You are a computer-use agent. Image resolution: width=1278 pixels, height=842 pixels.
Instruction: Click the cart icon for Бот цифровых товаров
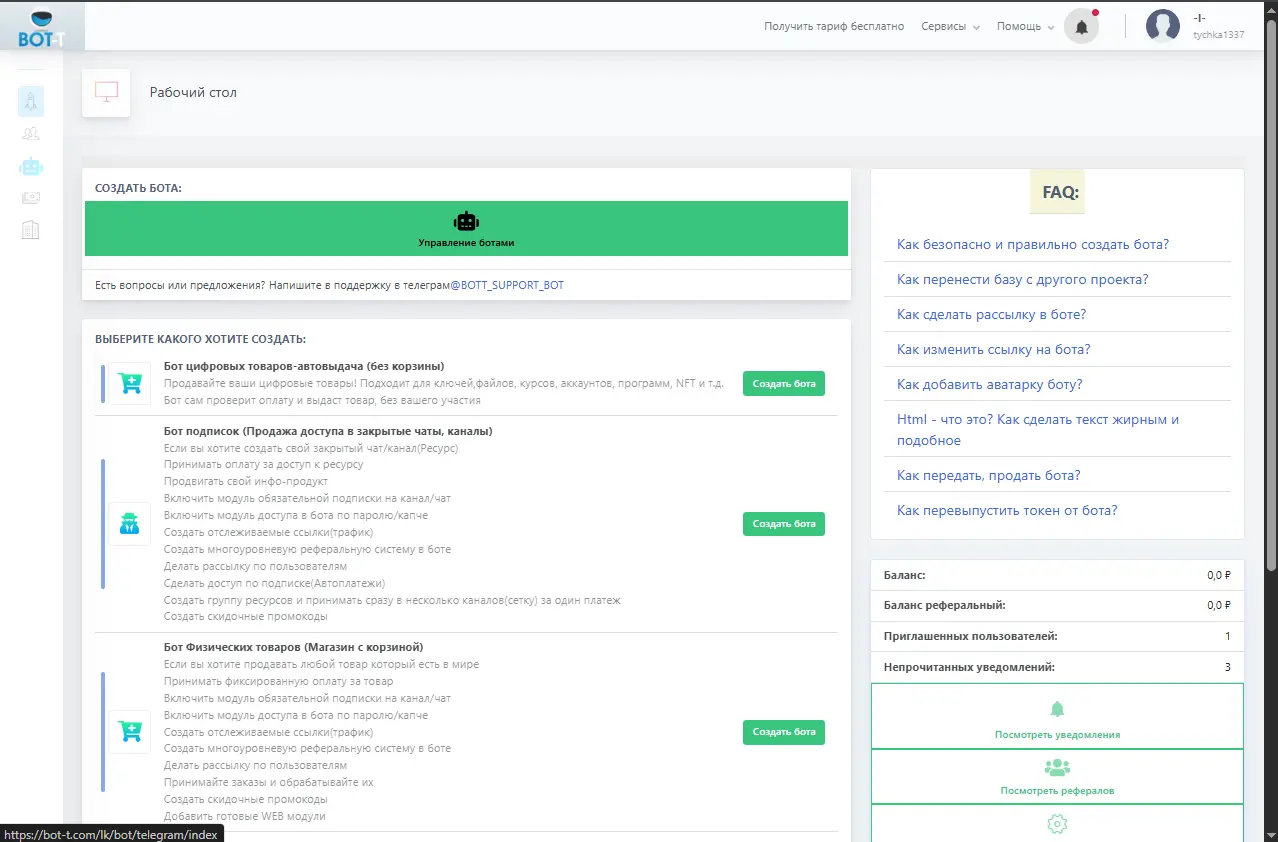click(129, 383)
